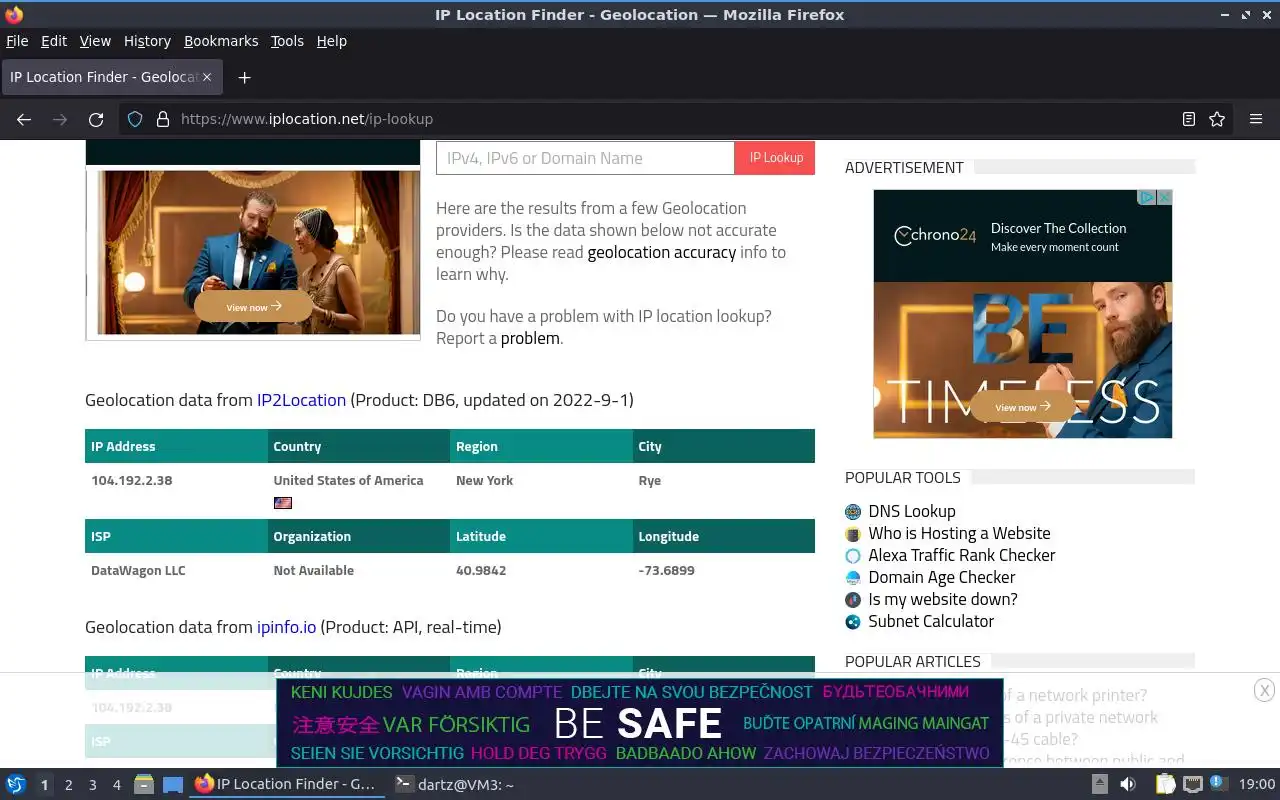Switch to workspace 4 in taskbar
This screenshot has width=1280, height=800.
116,785
